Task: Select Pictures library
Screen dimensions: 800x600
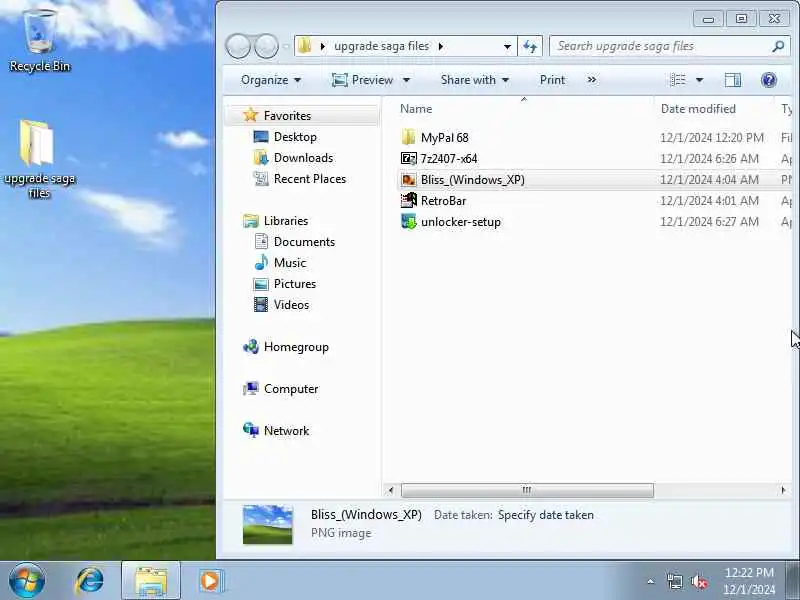Action: pyautogui.click(x=294, y=284)
